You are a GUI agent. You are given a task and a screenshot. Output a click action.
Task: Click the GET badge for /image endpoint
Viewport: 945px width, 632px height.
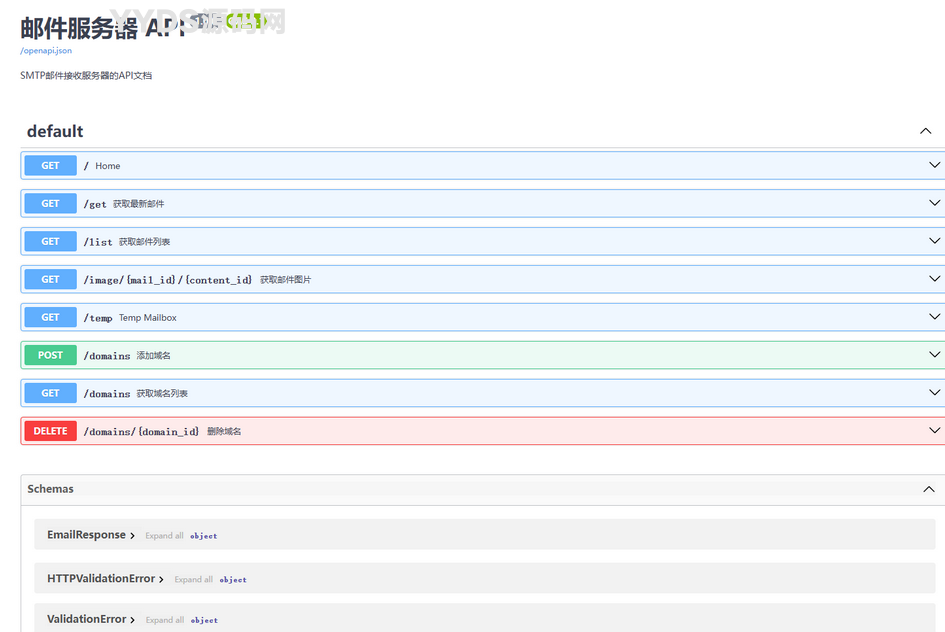(x=51, y=280)
